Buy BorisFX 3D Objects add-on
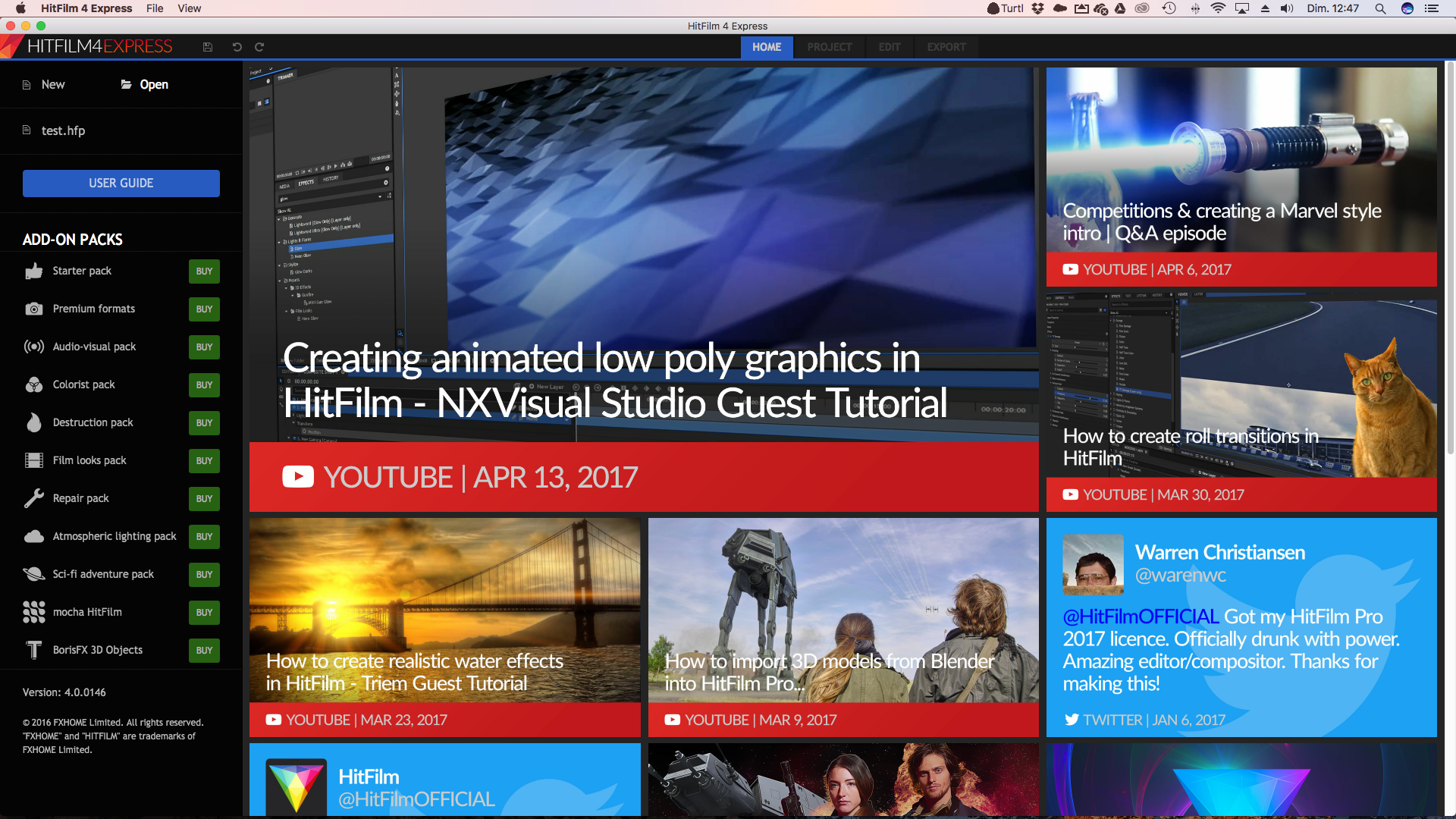 click(204, 650)
